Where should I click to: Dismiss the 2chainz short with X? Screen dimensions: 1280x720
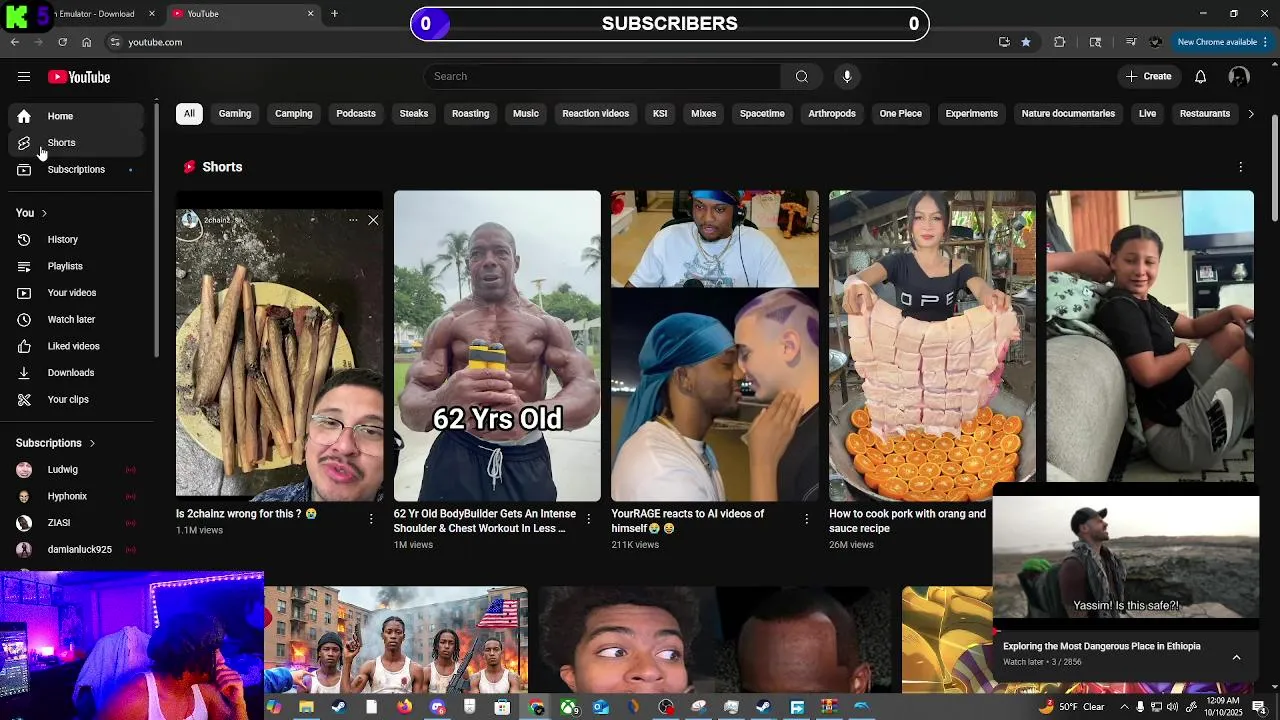373,220
